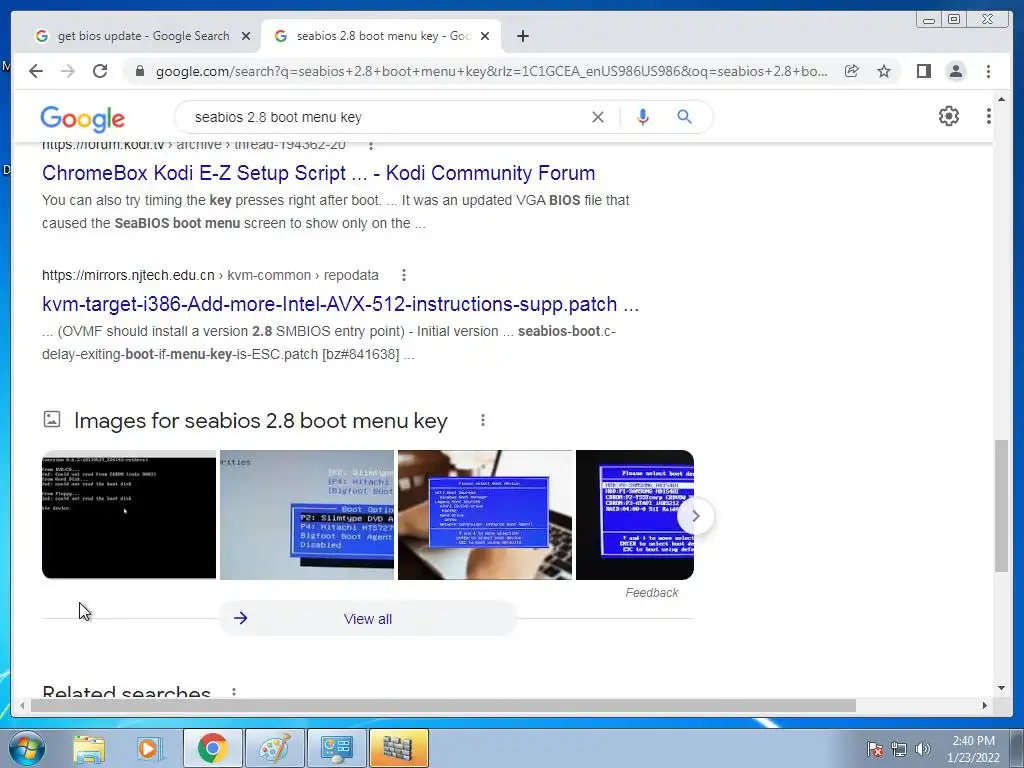Open Google apps dots next to the settings gear
Screen dimensions: 1024x768
point(989,116)
